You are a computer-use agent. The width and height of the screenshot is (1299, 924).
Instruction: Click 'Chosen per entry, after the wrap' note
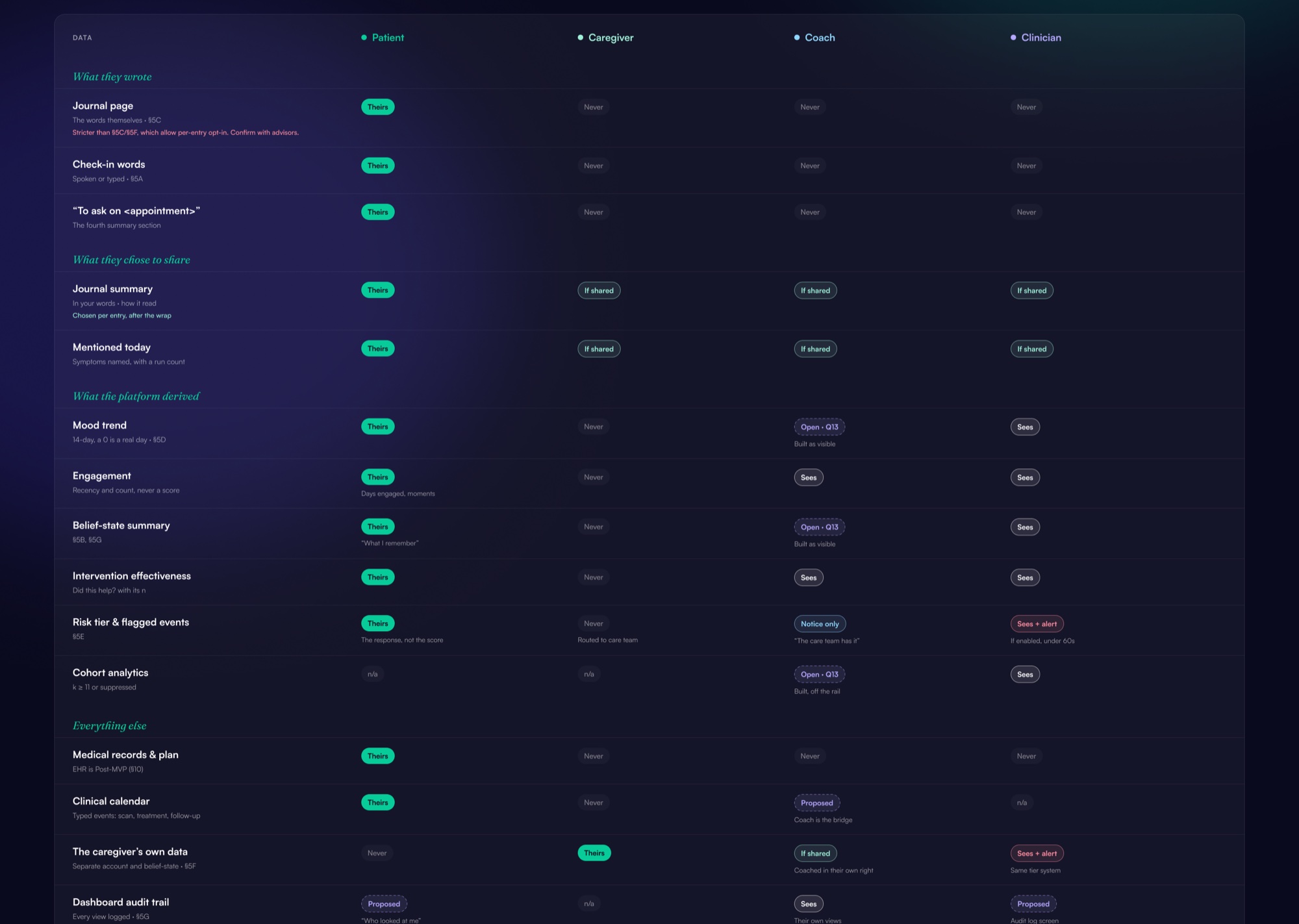click(x=122, y=316)
